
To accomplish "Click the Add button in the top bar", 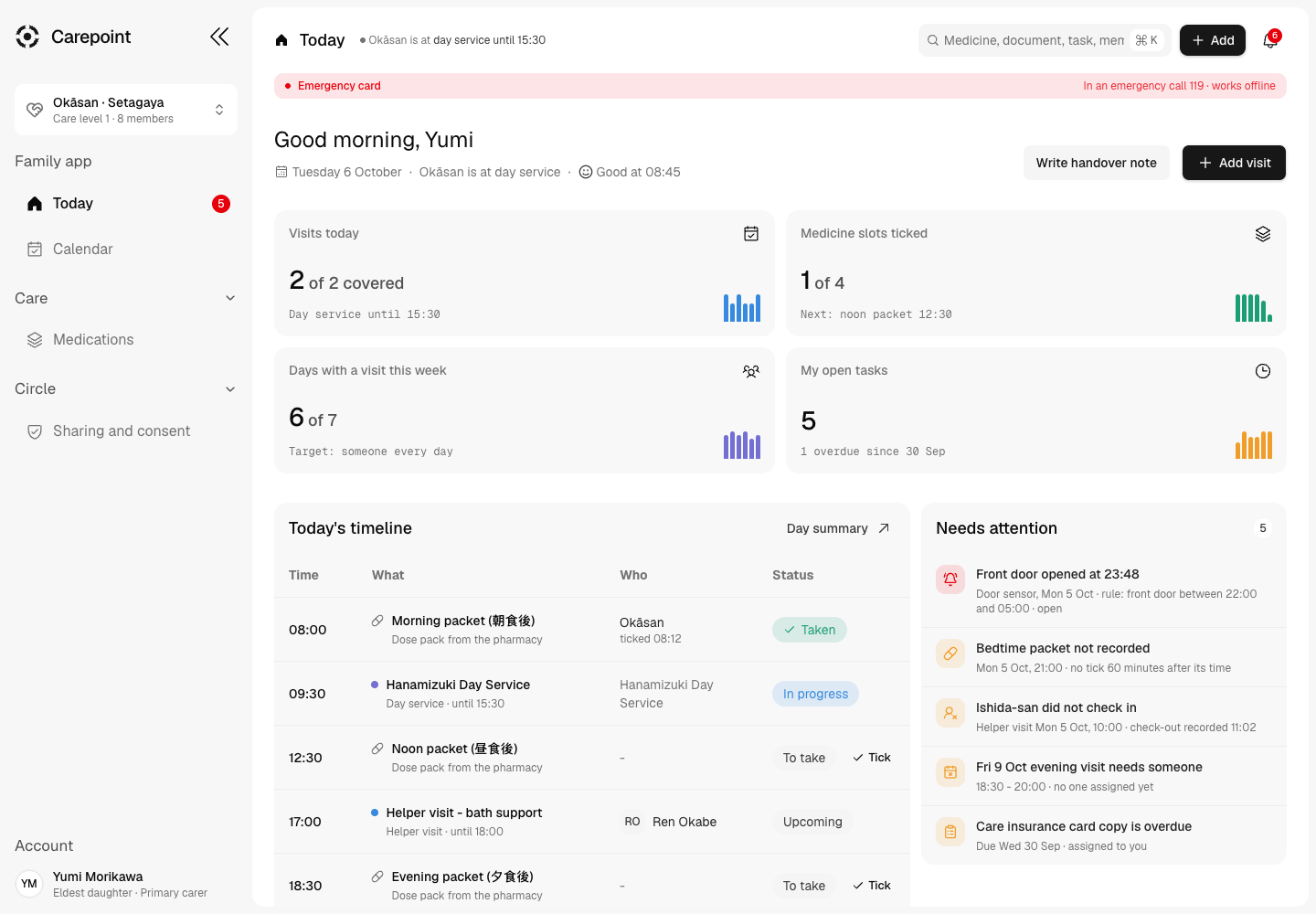I will point(1213,40).
